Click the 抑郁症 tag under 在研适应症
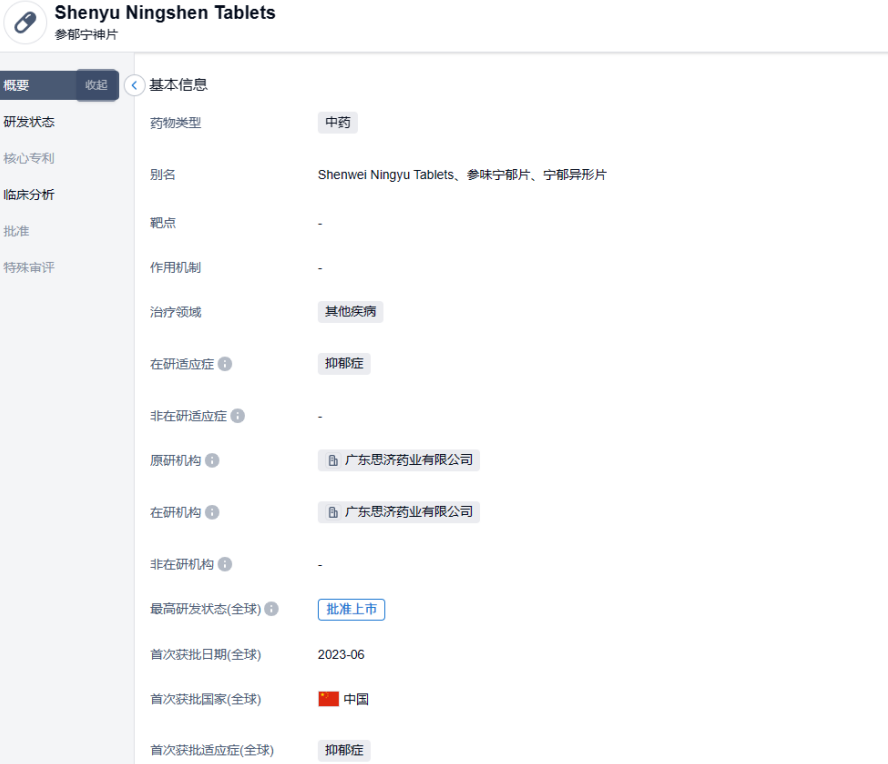This screenshot has height=764, width=888. tap(344, 364)
